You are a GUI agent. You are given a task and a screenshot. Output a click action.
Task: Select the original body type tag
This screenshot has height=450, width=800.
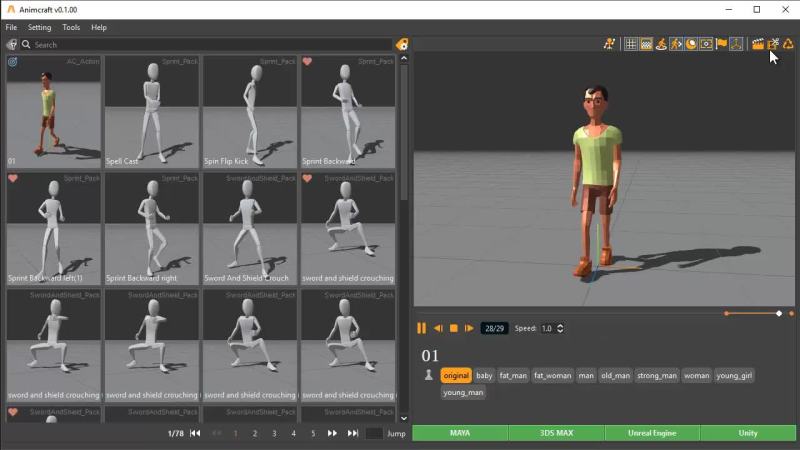point(456,376)
